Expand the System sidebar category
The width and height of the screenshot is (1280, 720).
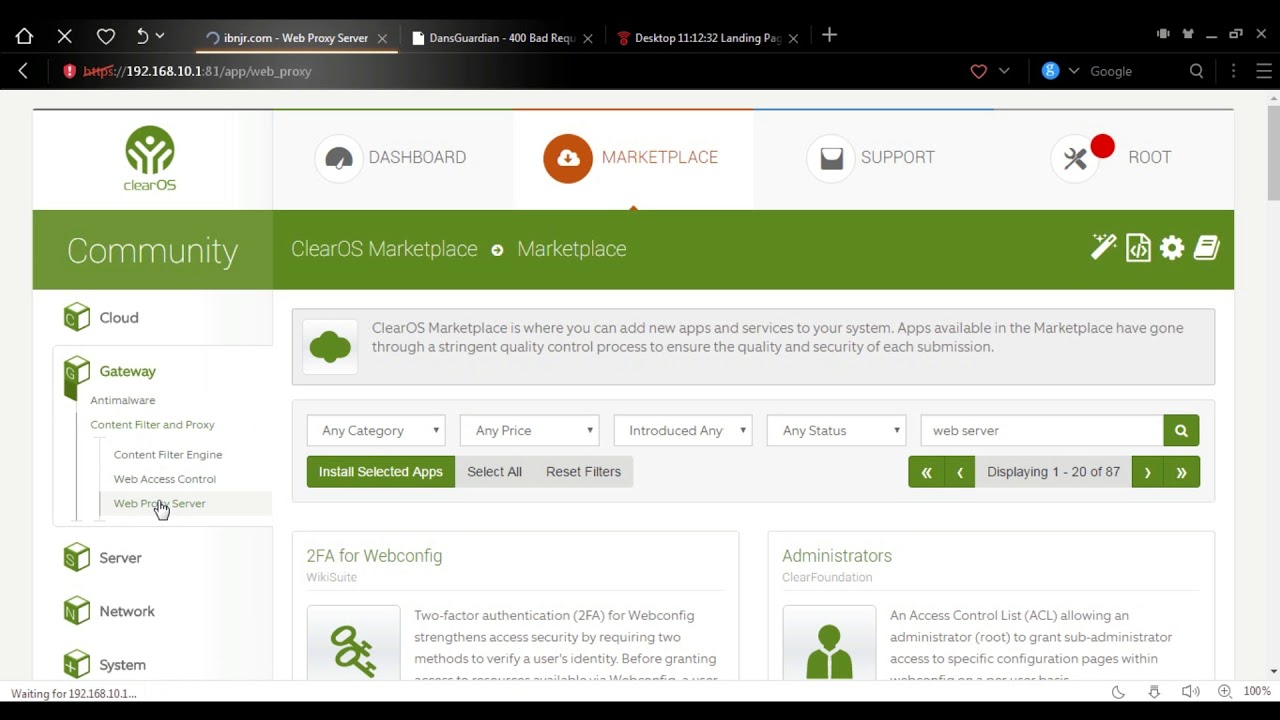[122, 665]
